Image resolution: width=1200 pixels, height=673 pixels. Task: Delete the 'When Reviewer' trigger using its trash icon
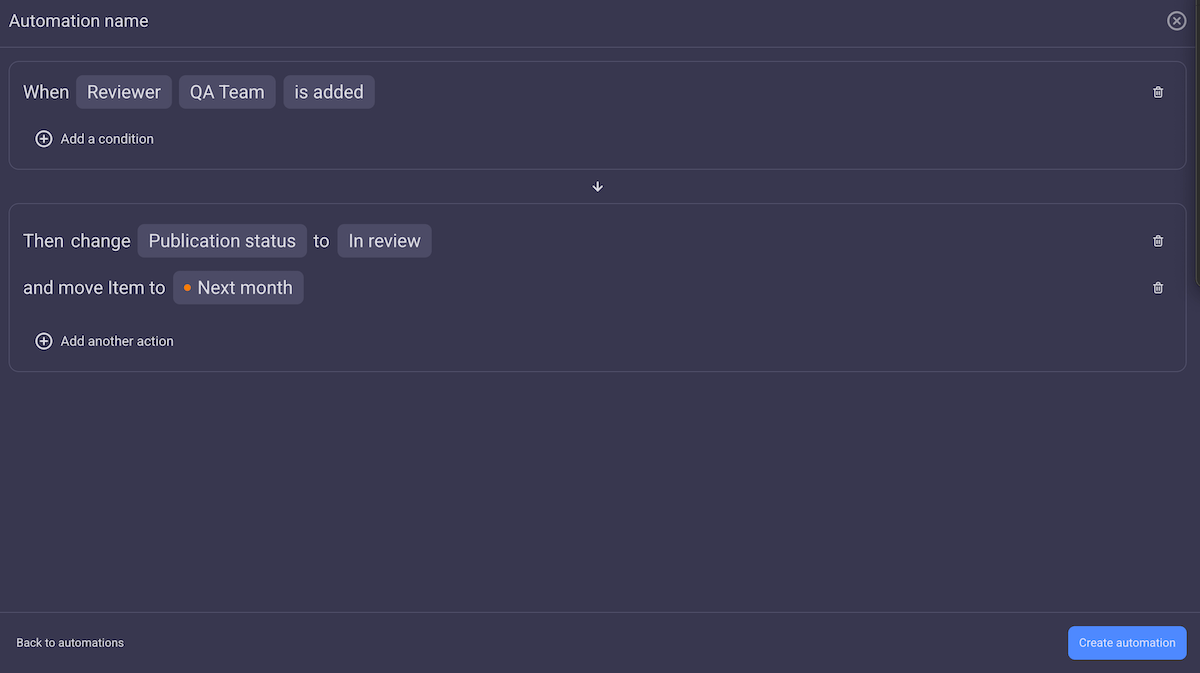(x=1157, y=91)
